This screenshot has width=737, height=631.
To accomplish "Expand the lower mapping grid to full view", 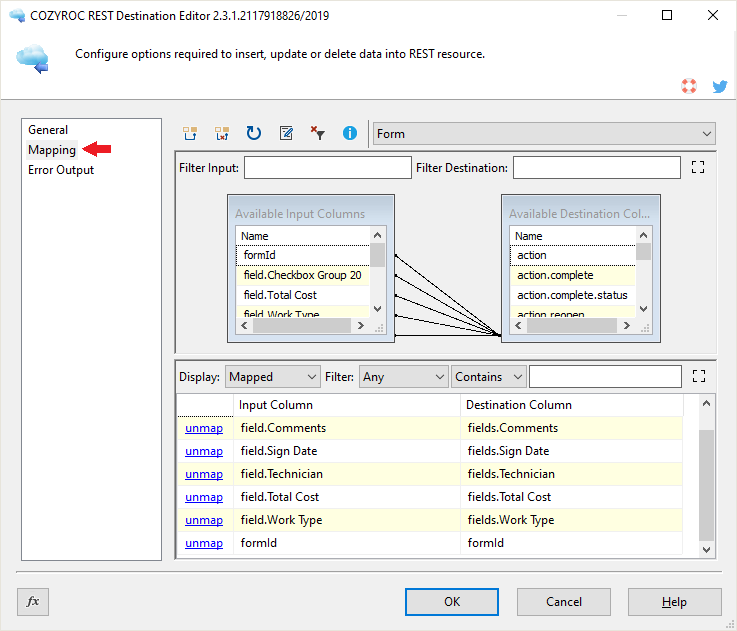I will point(699,376).
